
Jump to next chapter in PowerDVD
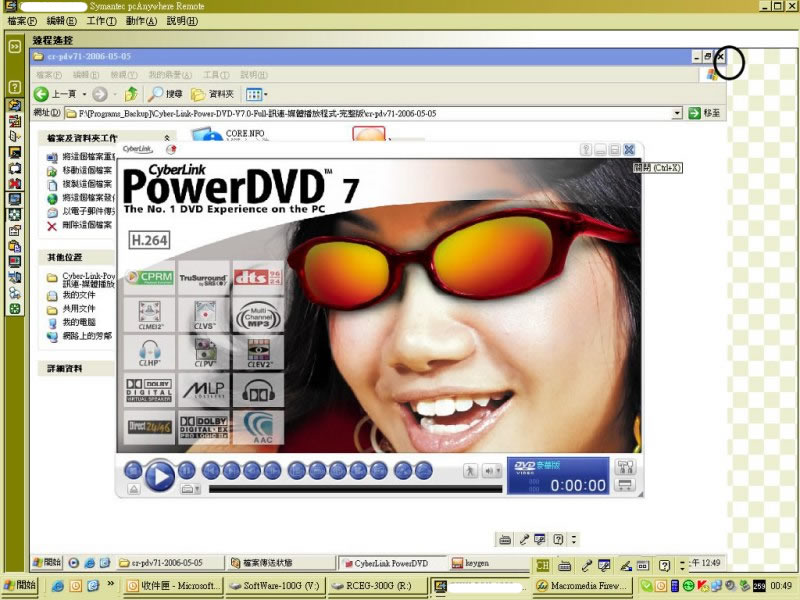[231, 470]
